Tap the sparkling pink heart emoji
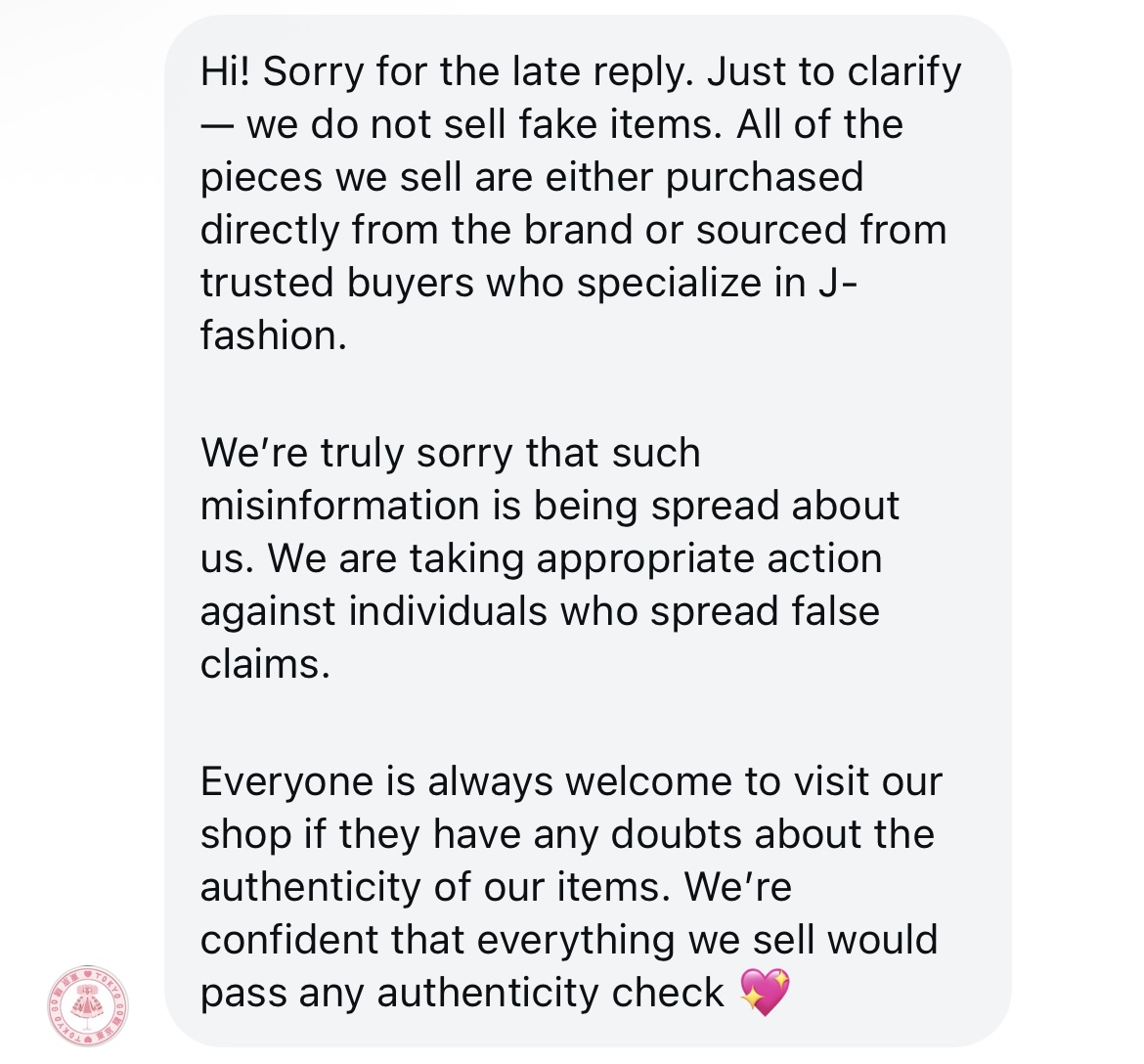Image resolution: width=1144 pixels, height=1064 pixels. click(764, 993)
